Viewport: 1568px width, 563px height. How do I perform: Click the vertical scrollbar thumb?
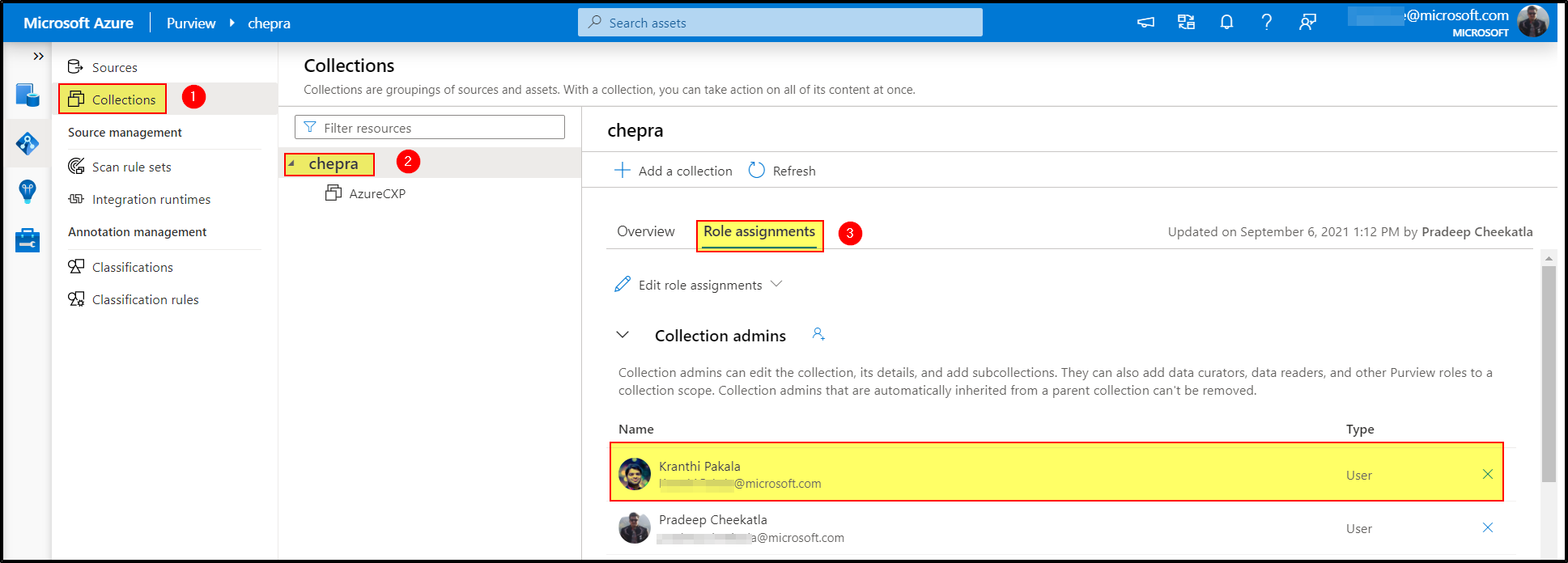tap(1549, 374)
